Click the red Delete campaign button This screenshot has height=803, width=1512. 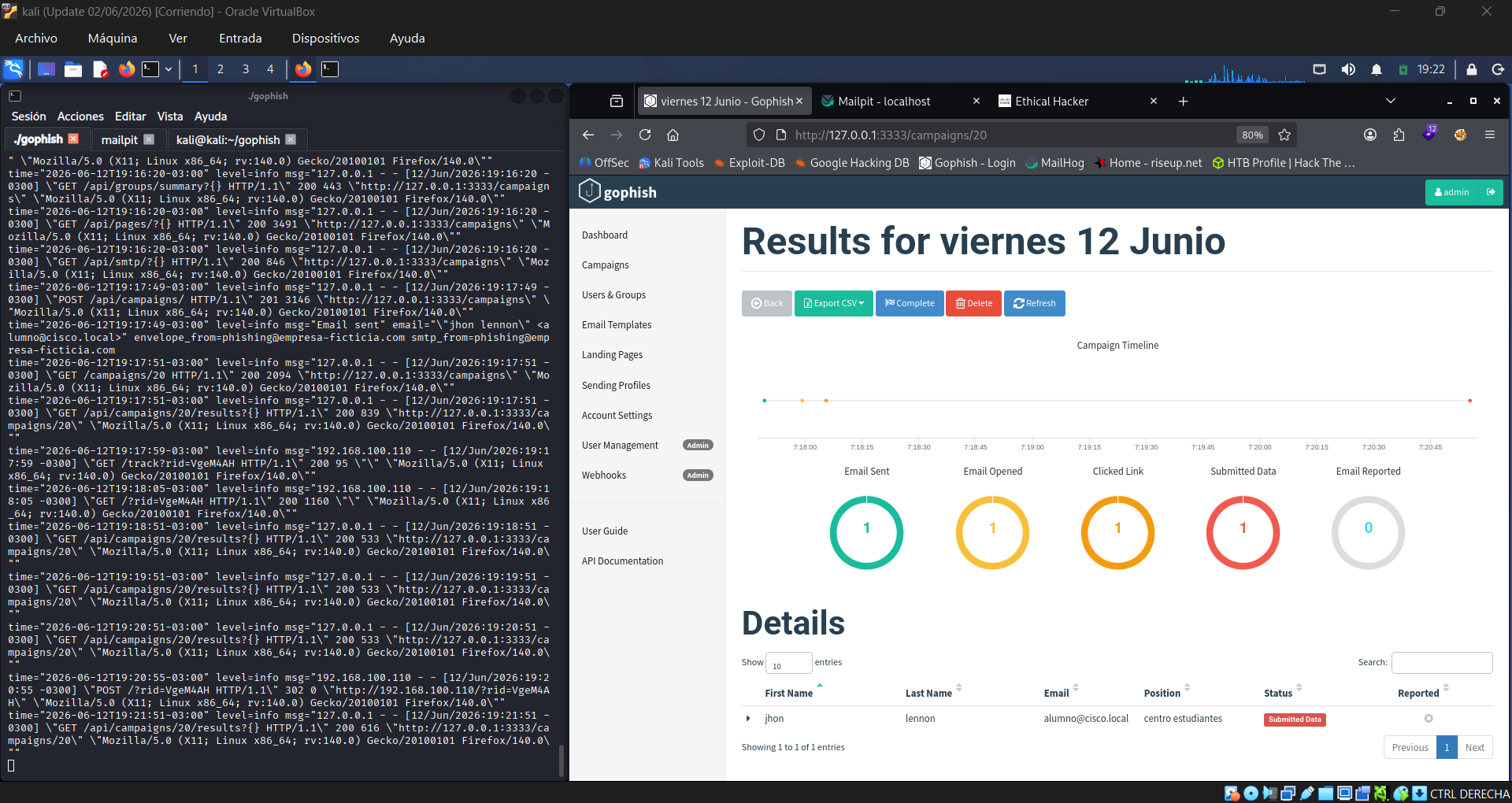click(x=974, y=303)
